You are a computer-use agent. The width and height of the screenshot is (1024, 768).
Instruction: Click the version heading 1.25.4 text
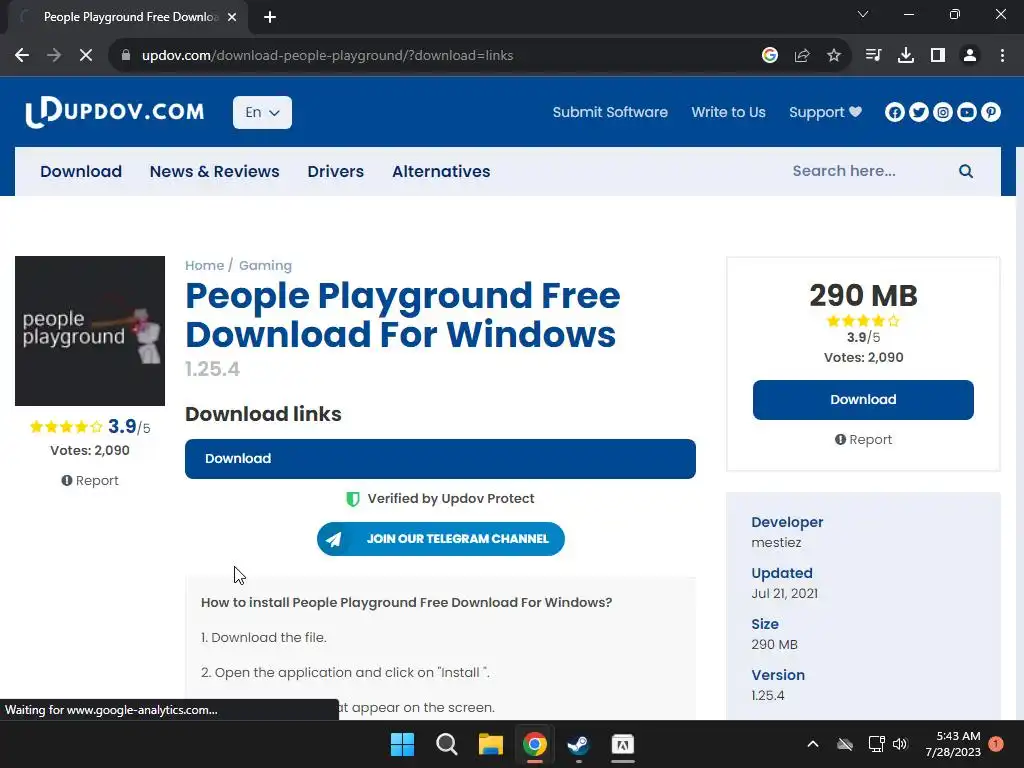click(212, 369)
